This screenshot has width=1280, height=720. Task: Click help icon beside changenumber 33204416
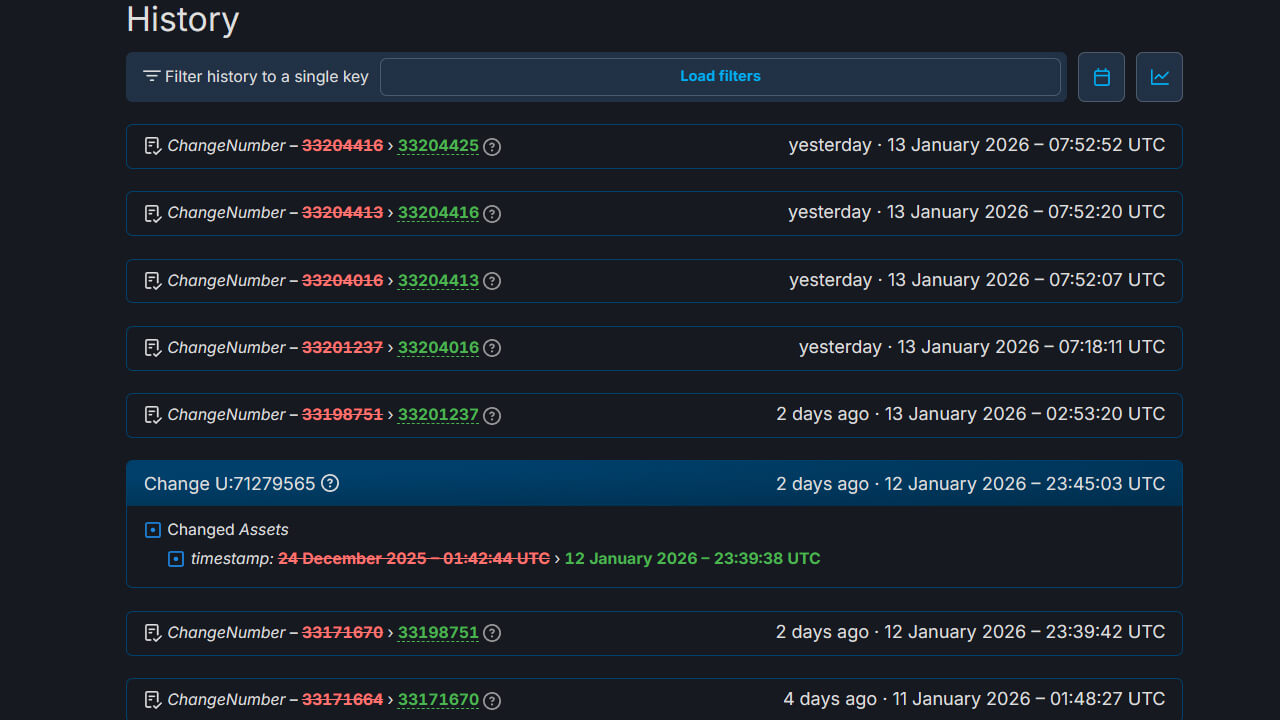click(x=492, y=213)
